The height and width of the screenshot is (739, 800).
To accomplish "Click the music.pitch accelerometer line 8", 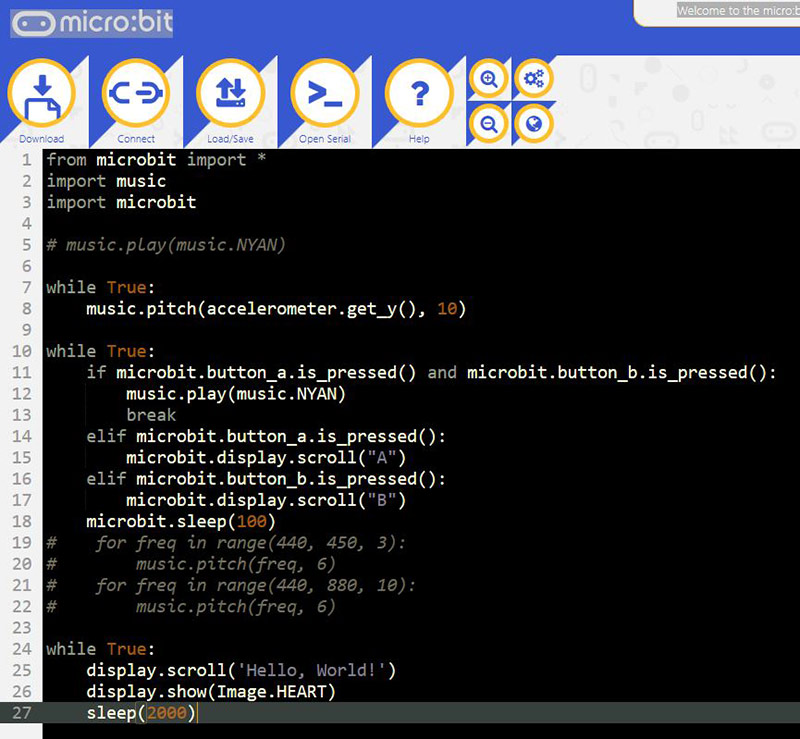I will pyautogui.click(x=275, y=309).
